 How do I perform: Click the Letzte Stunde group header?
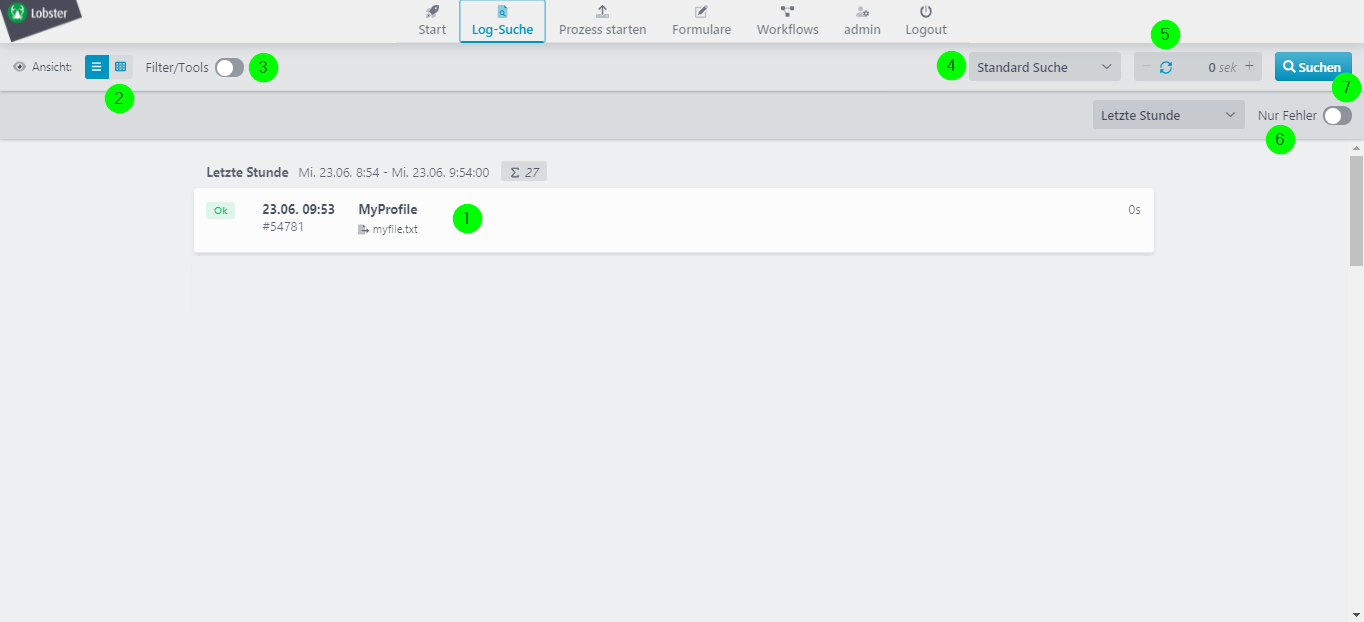pyautogui.click(x=247, y=172)
